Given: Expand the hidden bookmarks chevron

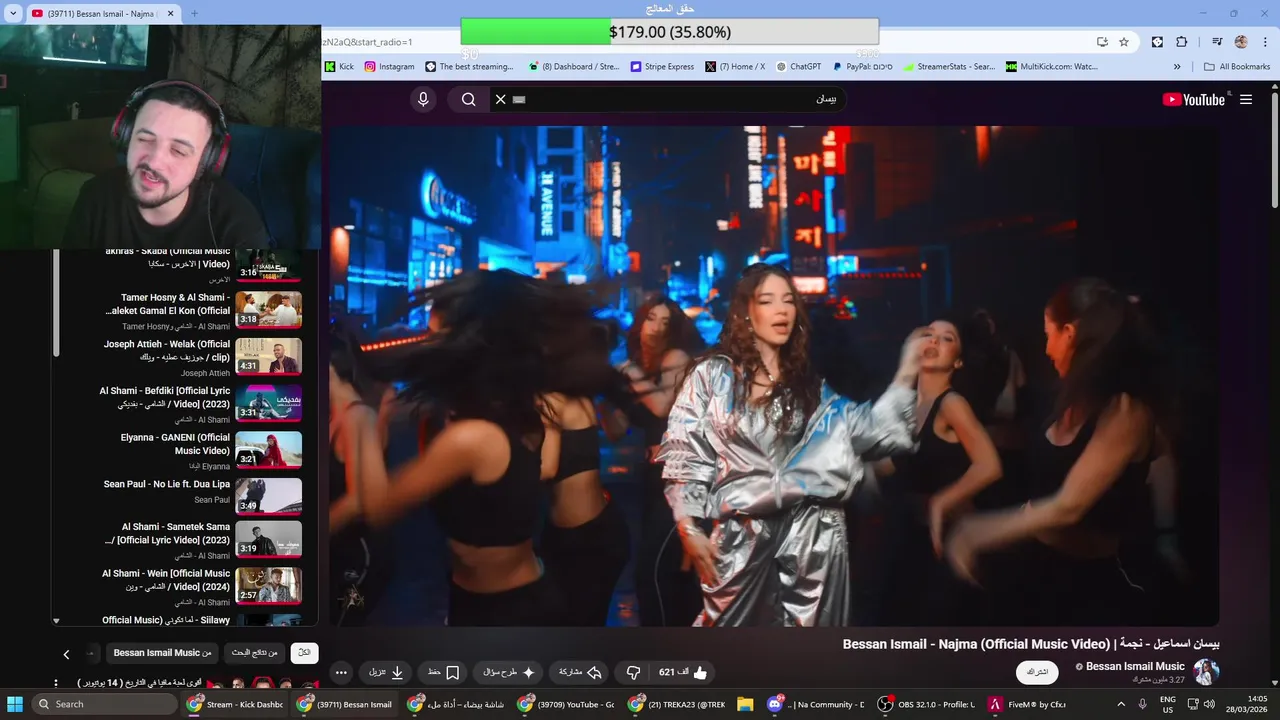Looking at the screenshot, I should (1177, 67).
